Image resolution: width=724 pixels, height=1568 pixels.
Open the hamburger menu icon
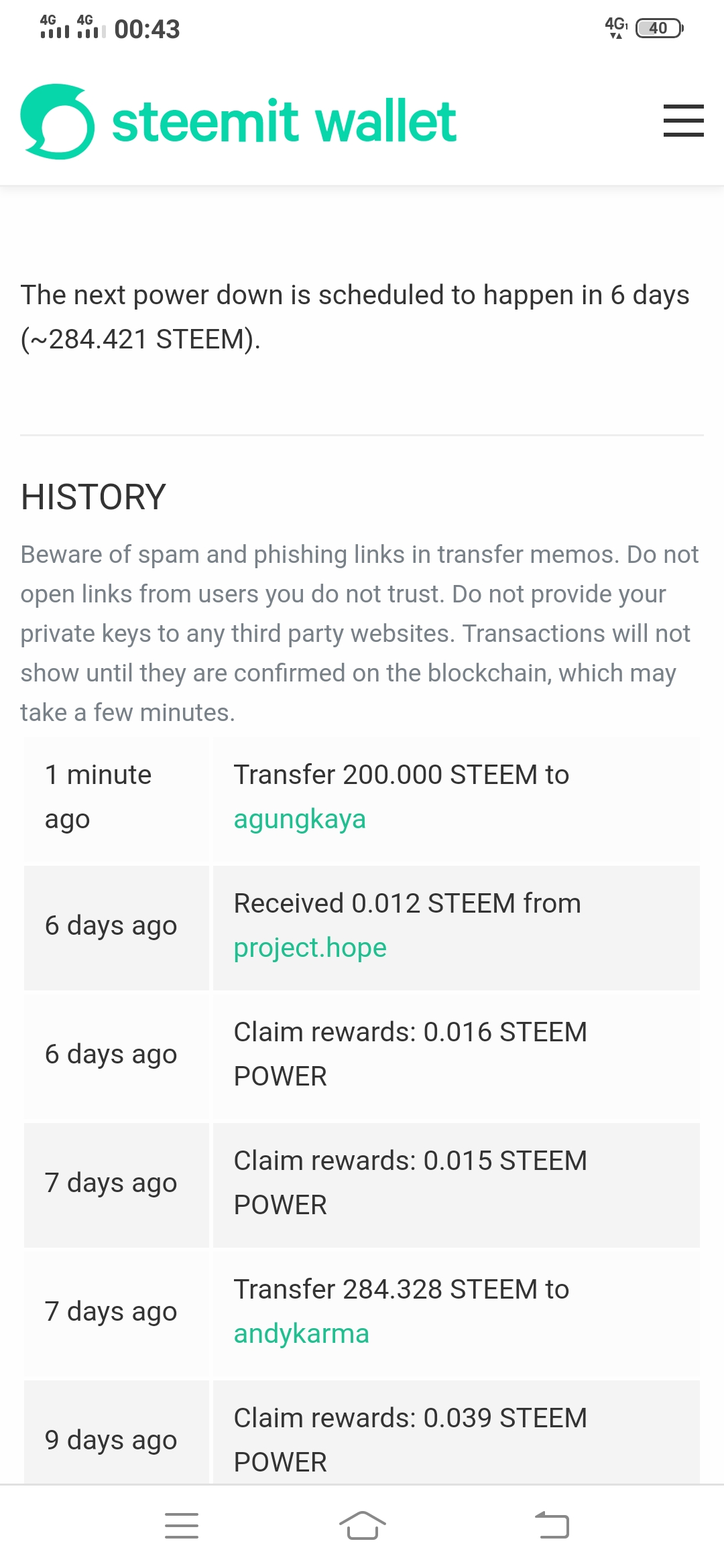(683, 121)
